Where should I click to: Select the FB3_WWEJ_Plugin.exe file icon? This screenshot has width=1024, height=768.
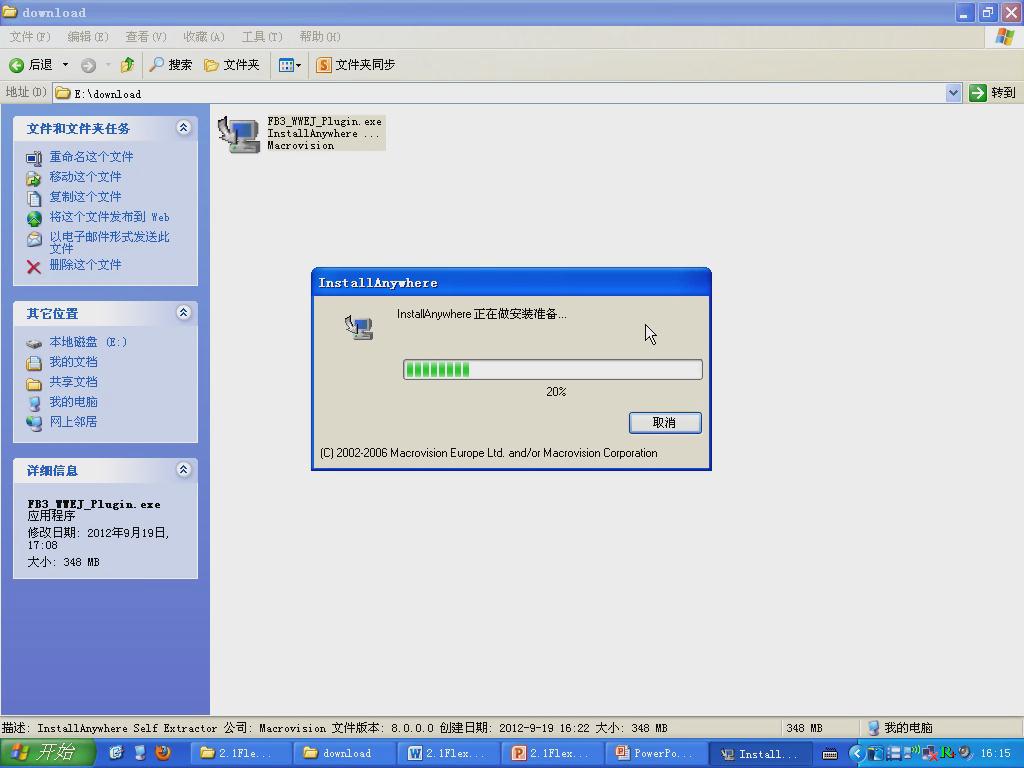(238, 134)
